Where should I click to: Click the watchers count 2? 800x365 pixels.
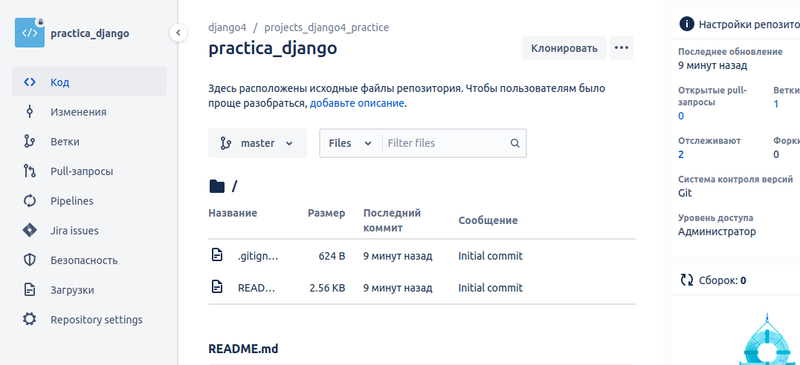[x=681, y=154]
